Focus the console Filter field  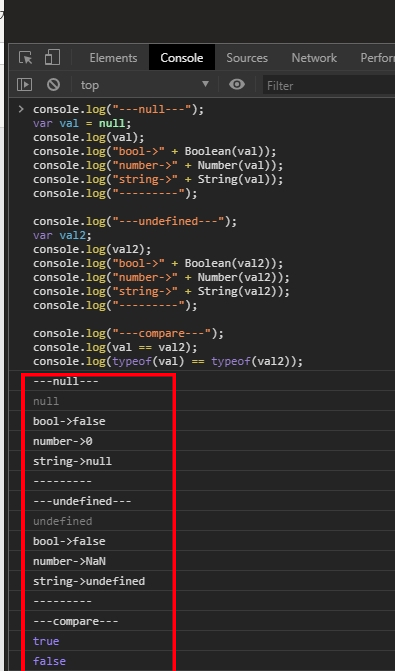(329, 86)
